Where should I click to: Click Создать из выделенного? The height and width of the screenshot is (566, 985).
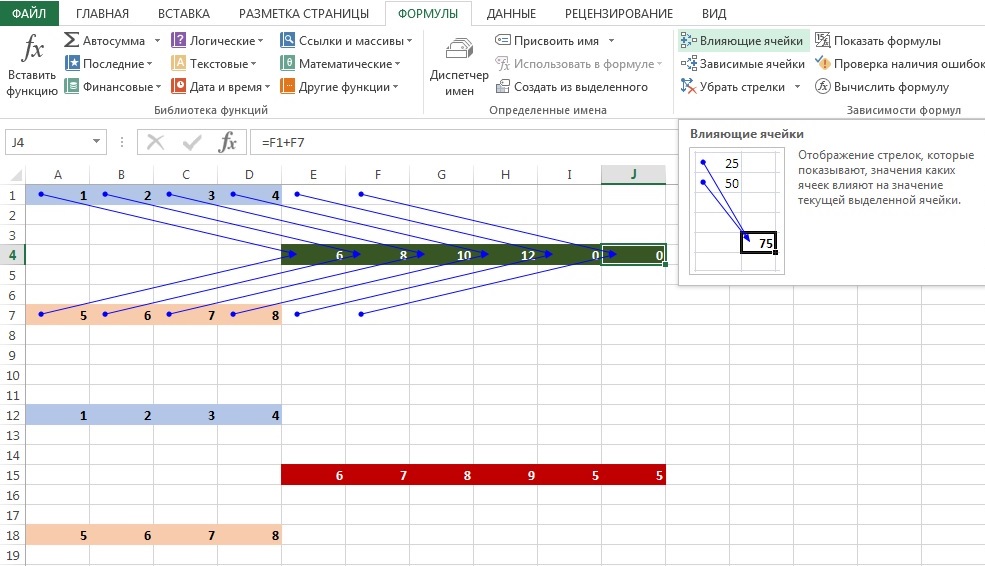572,87
